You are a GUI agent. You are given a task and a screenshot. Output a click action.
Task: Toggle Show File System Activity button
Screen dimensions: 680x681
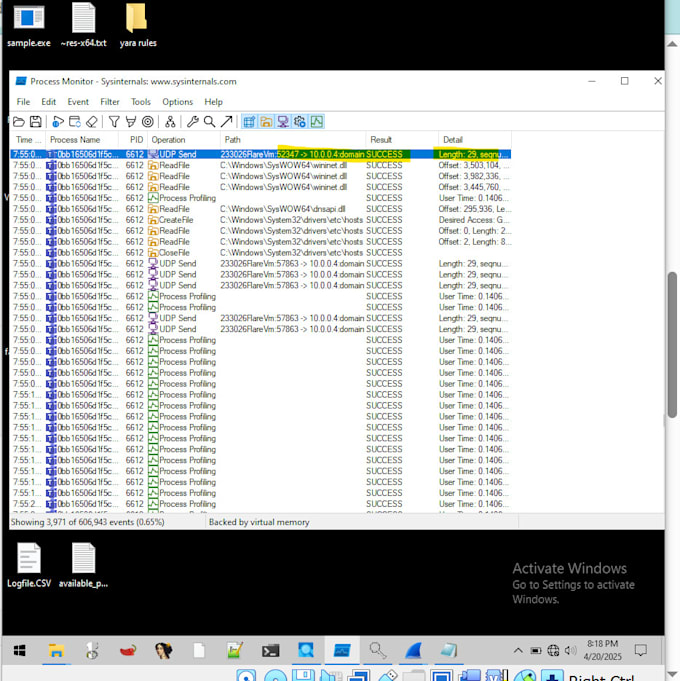click(266, 122)
